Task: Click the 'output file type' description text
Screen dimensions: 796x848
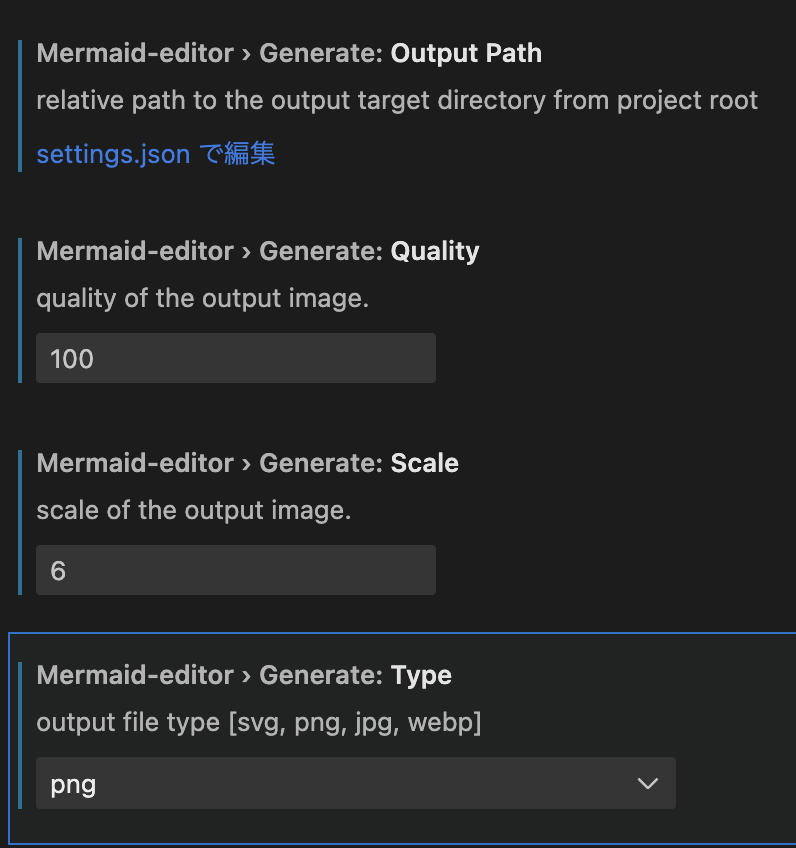Action: (258, 722)
